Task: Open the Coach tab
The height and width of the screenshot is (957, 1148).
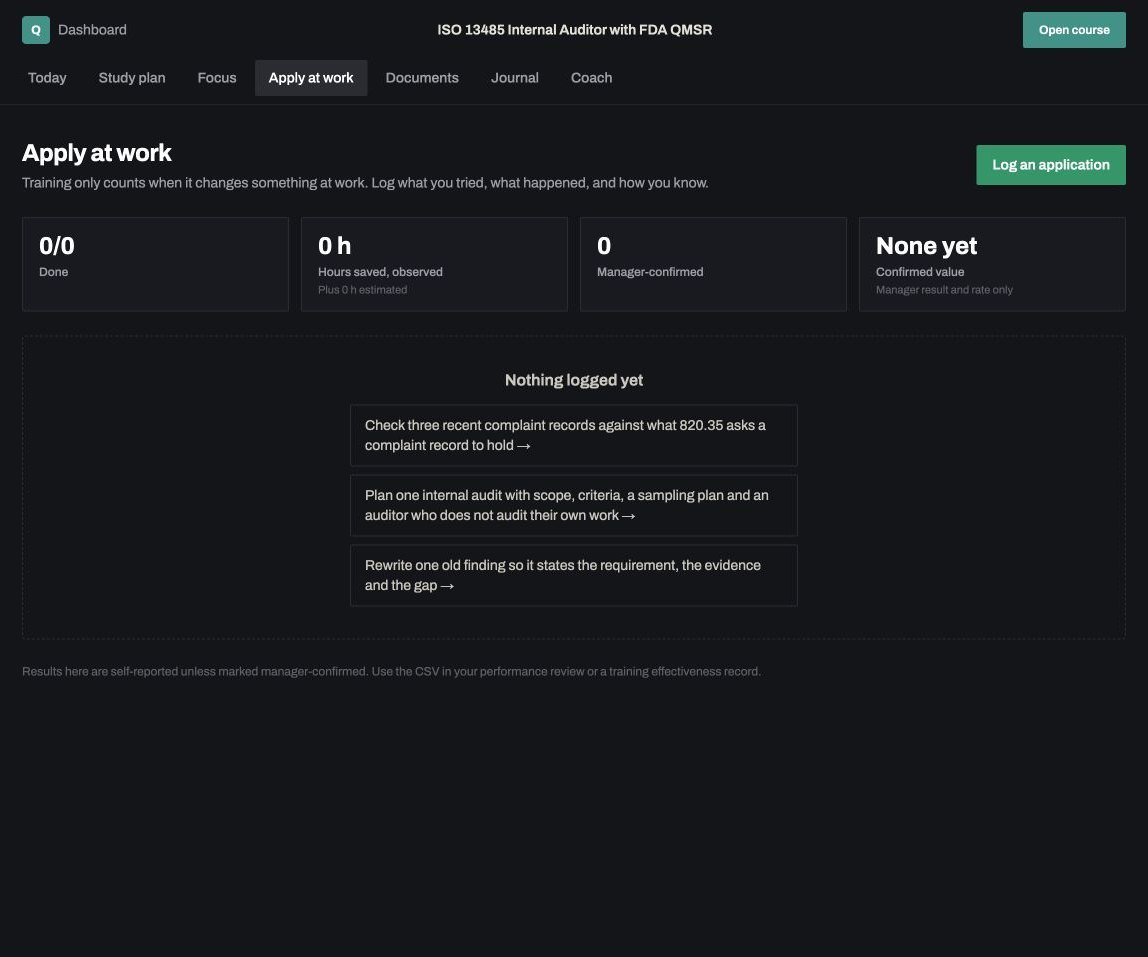Action: click(592, 78)
